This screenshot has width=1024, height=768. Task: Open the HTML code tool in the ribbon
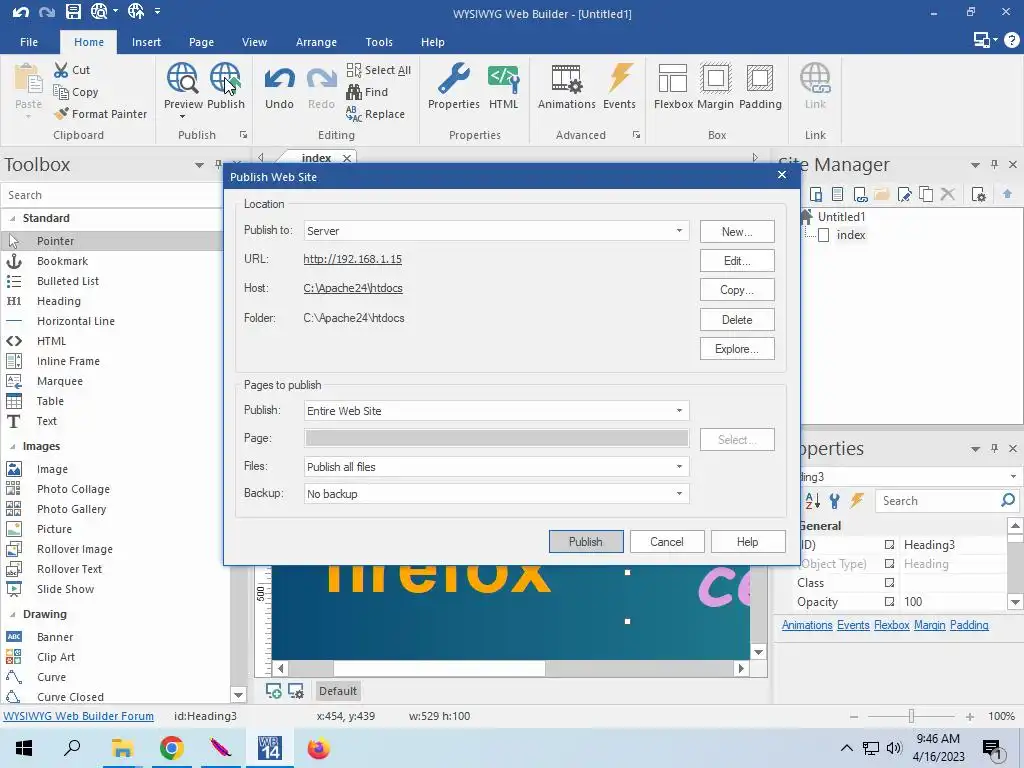[504, 78]
